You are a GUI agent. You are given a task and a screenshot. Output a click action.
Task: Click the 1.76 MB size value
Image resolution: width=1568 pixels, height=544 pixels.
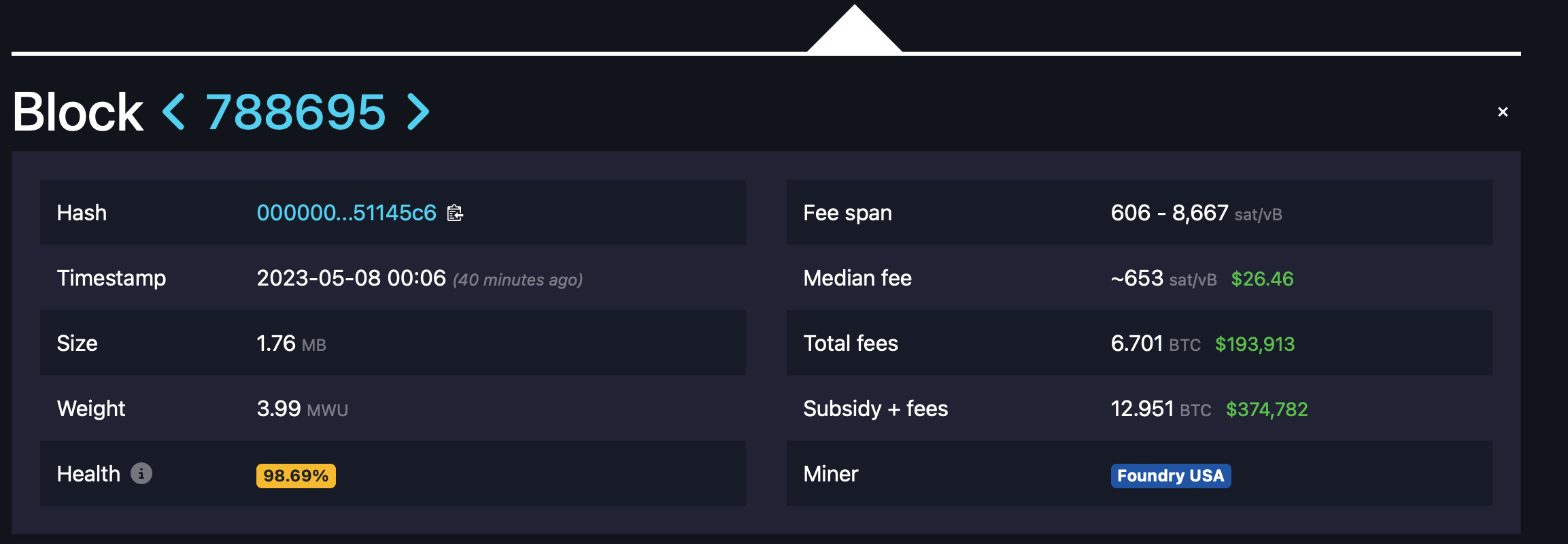tap(291, 343)
